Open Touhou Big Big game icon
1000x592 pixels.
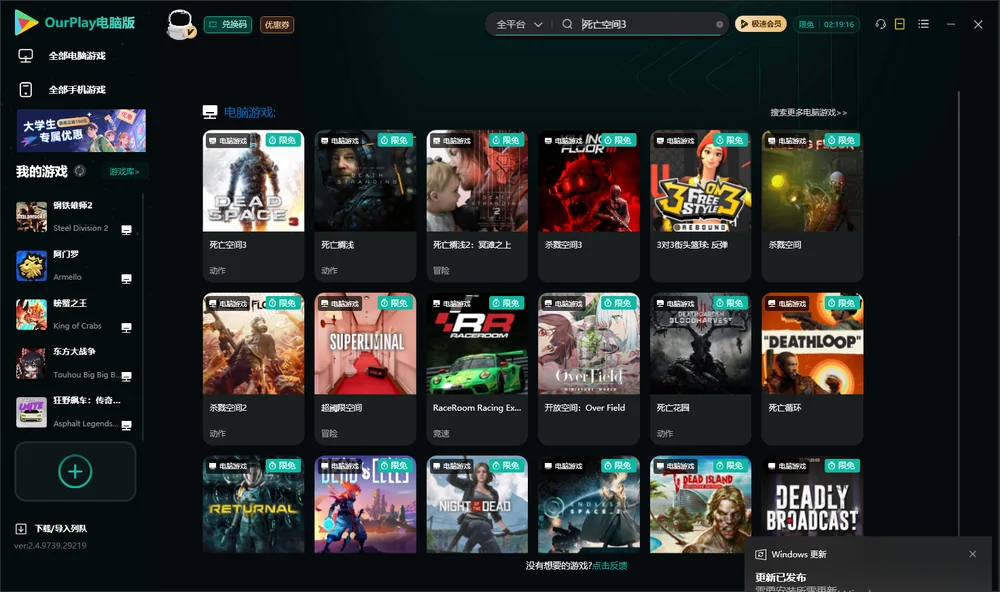31,363
